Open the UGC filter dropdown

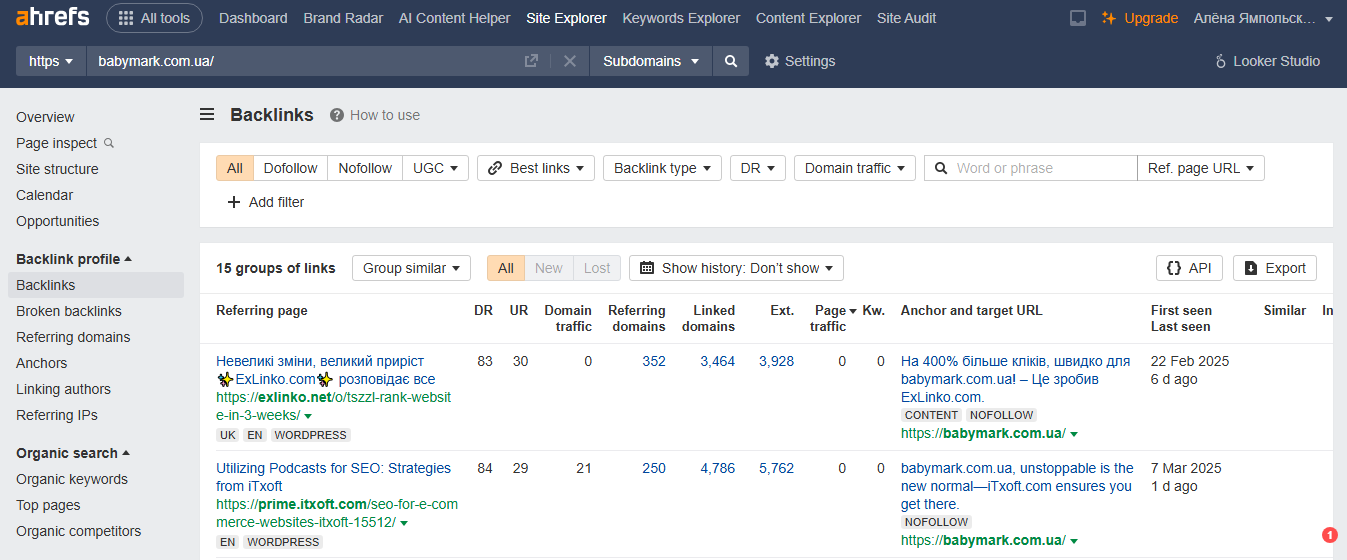point(436,168)
